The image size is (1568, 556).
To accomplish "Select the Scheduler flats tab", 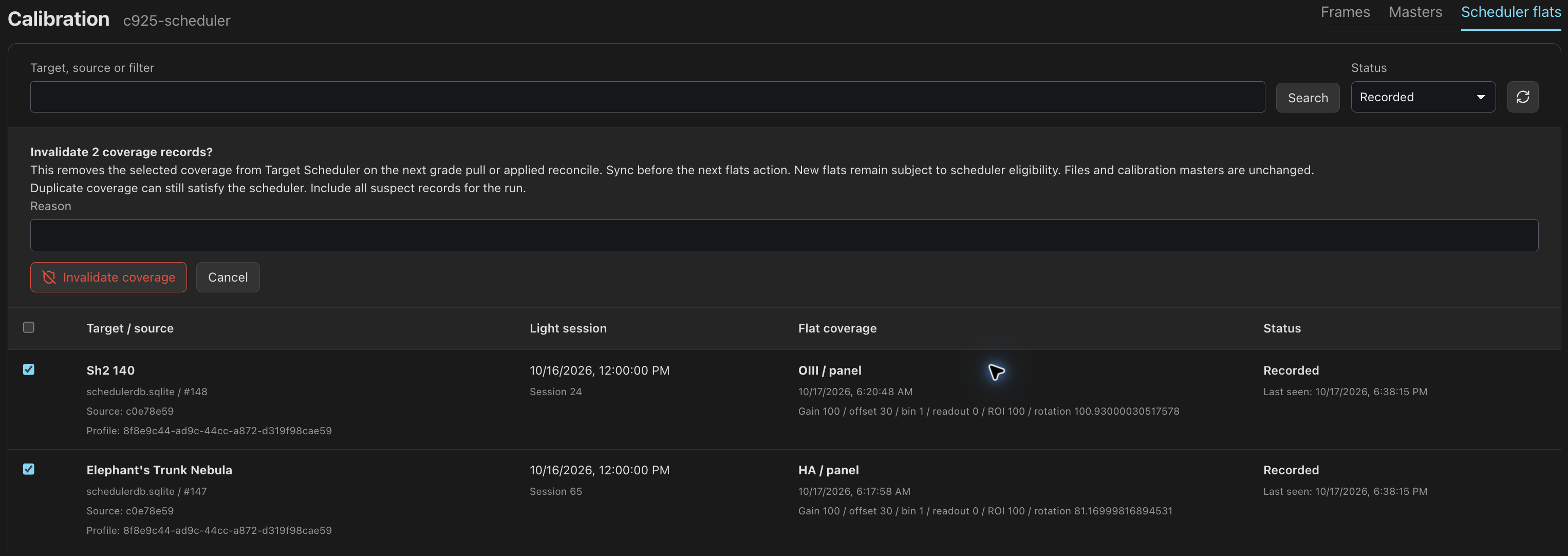I will click(1511, 12).
